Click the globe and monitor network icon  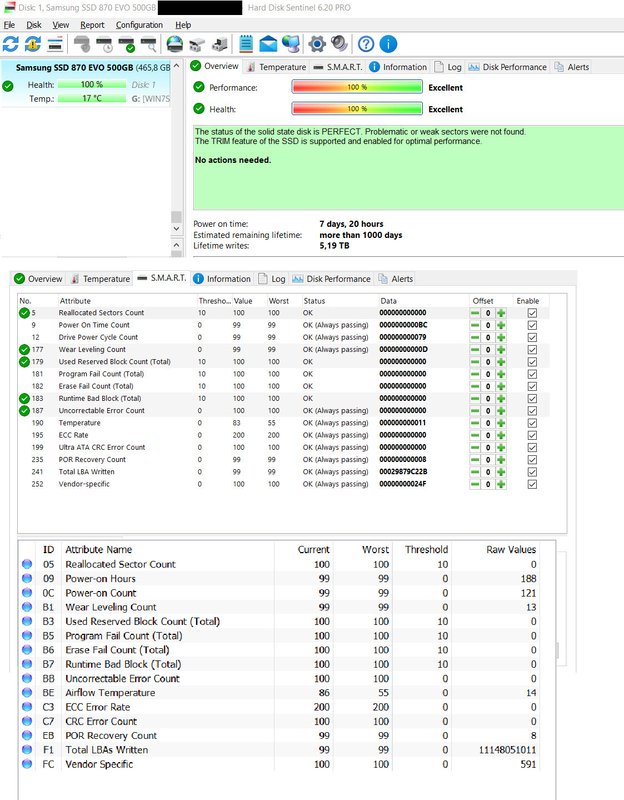[x=290, y=44]
